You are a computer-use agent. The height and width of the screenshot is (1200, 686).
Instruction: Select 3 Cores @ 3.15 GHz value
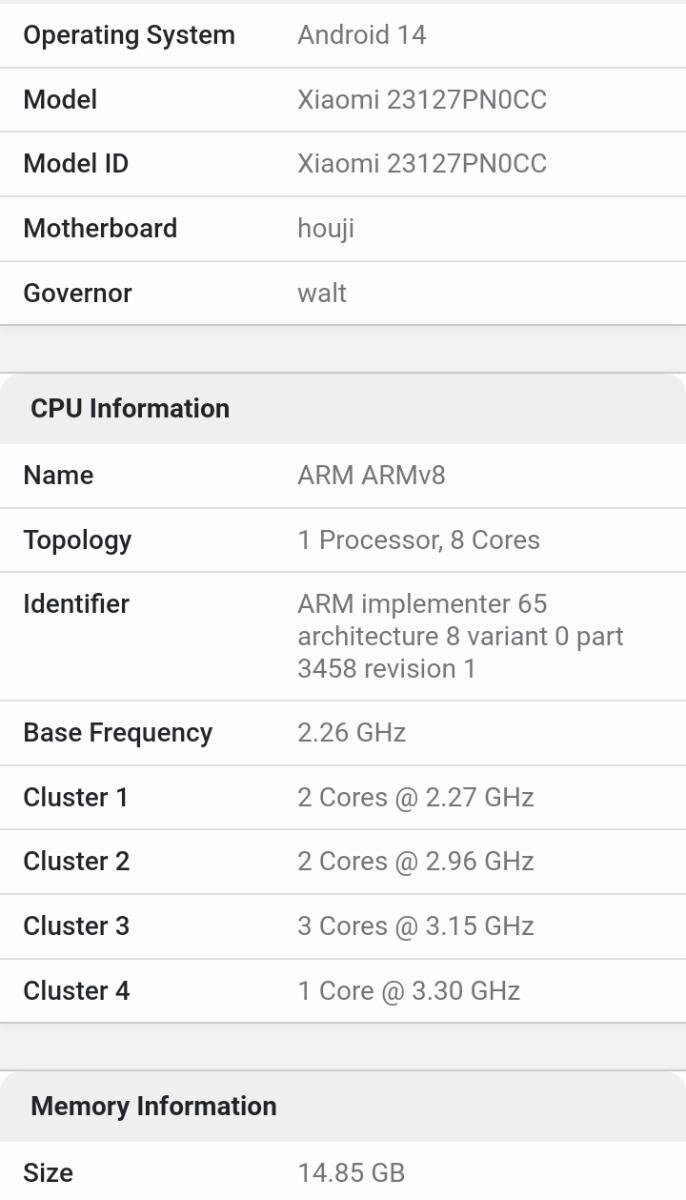click(416, 926)
